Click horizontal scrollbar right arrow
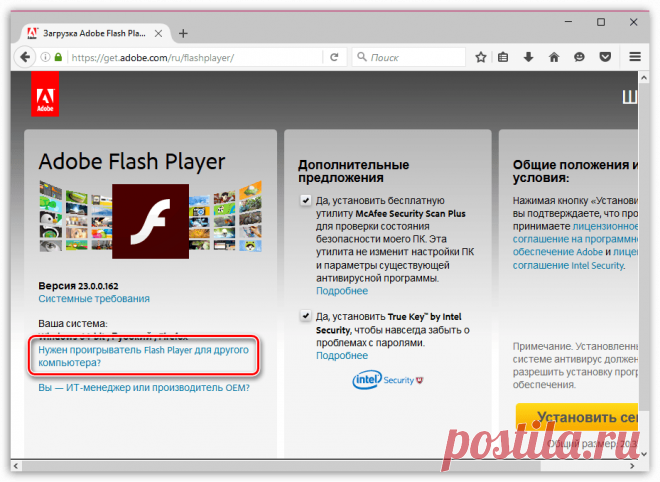The image size is (660, 482). pos(632,466)
